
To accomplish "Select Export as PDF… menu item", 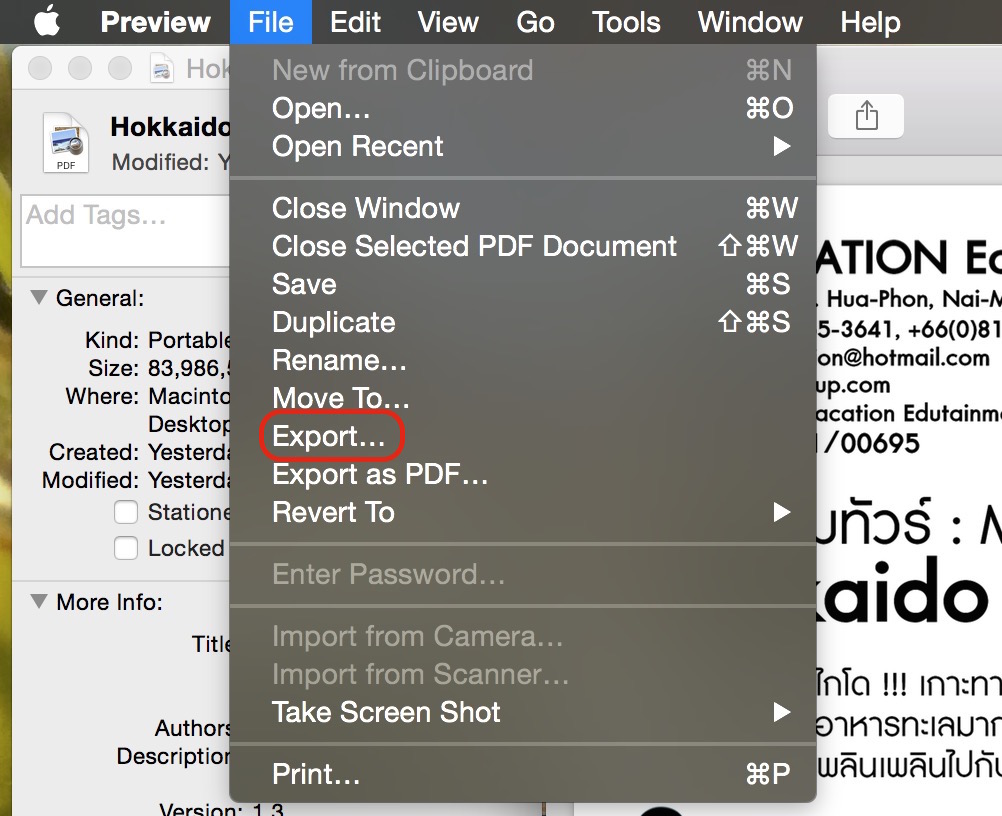I will (x=380, y=475).
